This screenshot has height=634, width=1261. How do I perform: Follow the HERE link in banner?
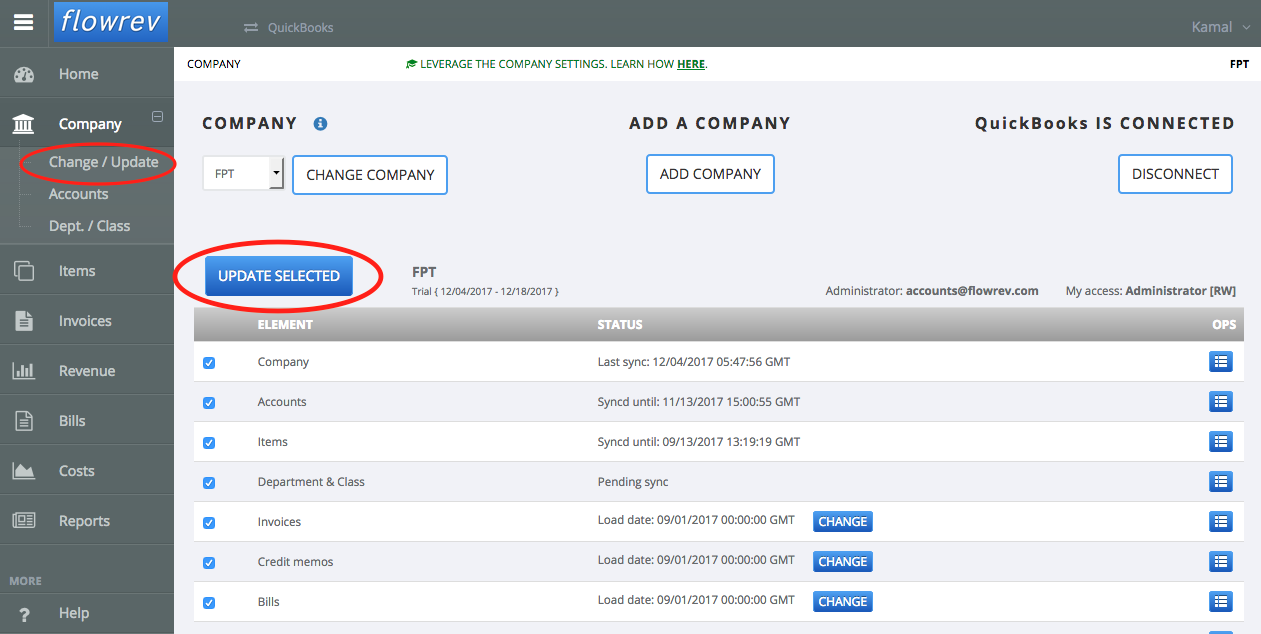tap(690, 64)
